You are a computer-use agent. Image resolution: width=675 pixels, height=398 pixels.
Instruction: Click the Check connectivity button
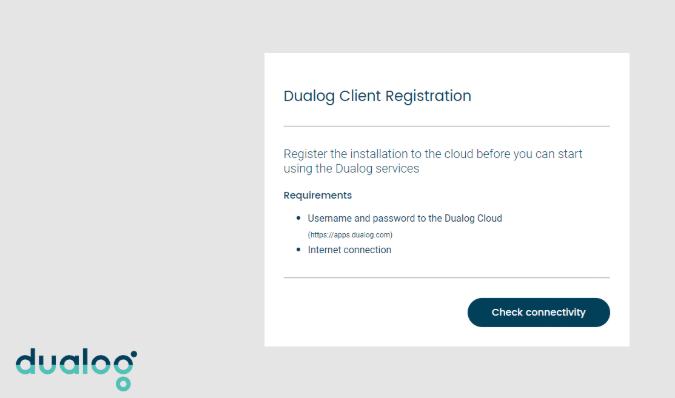tap(539, 312)
